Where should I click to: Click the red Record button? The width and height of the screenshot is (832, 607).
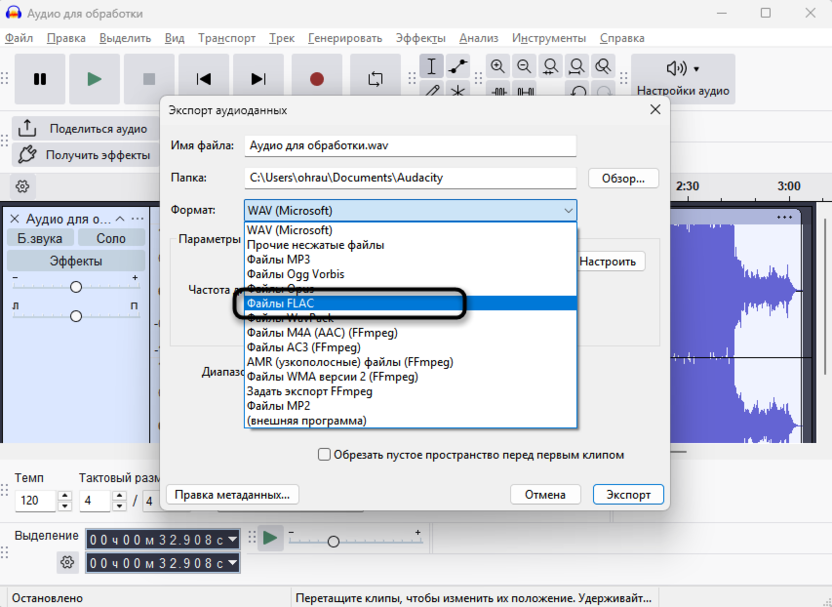click(x=317, y=79)
